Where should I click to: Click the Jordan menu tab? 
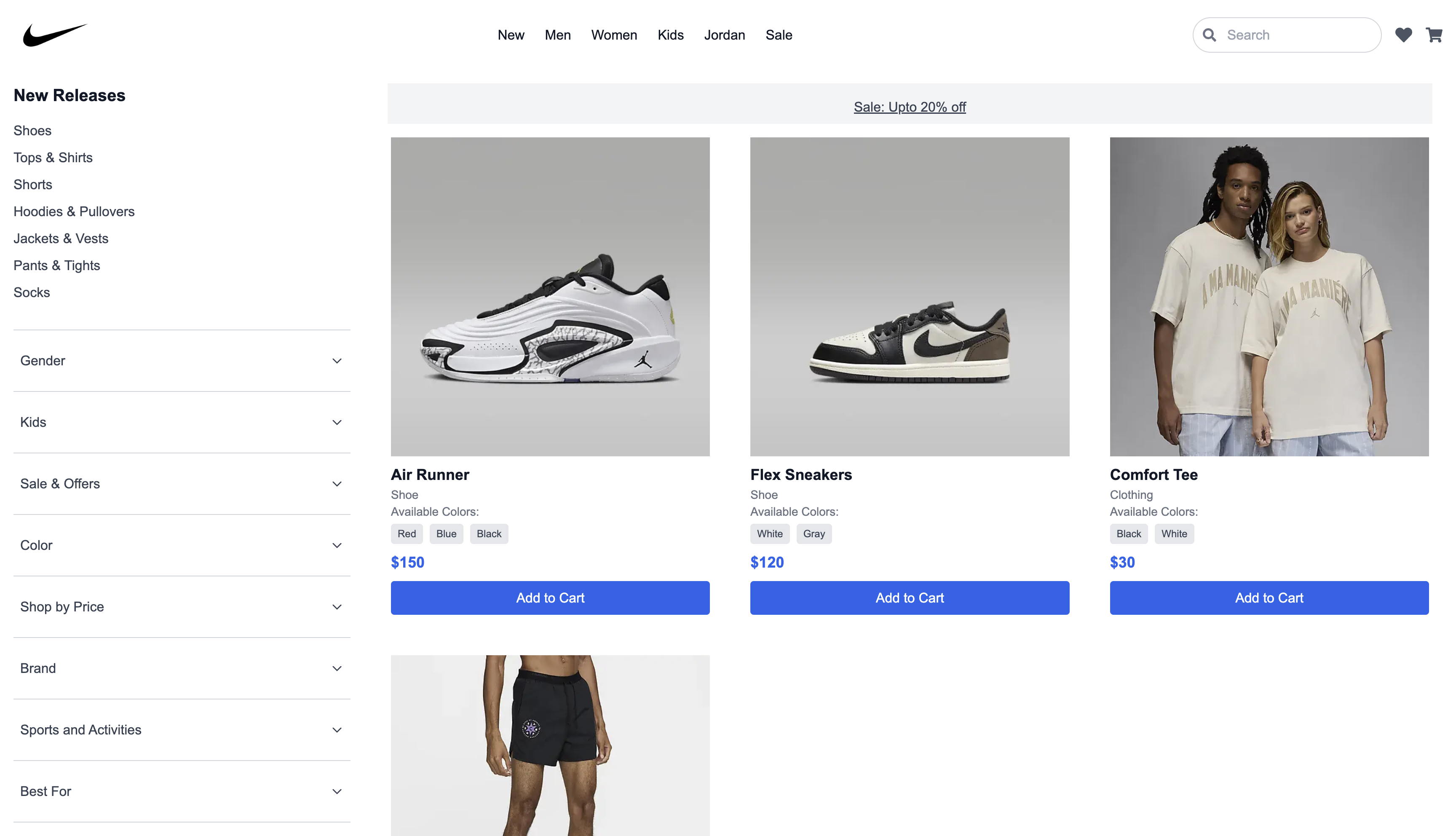(x=725, y=35)
